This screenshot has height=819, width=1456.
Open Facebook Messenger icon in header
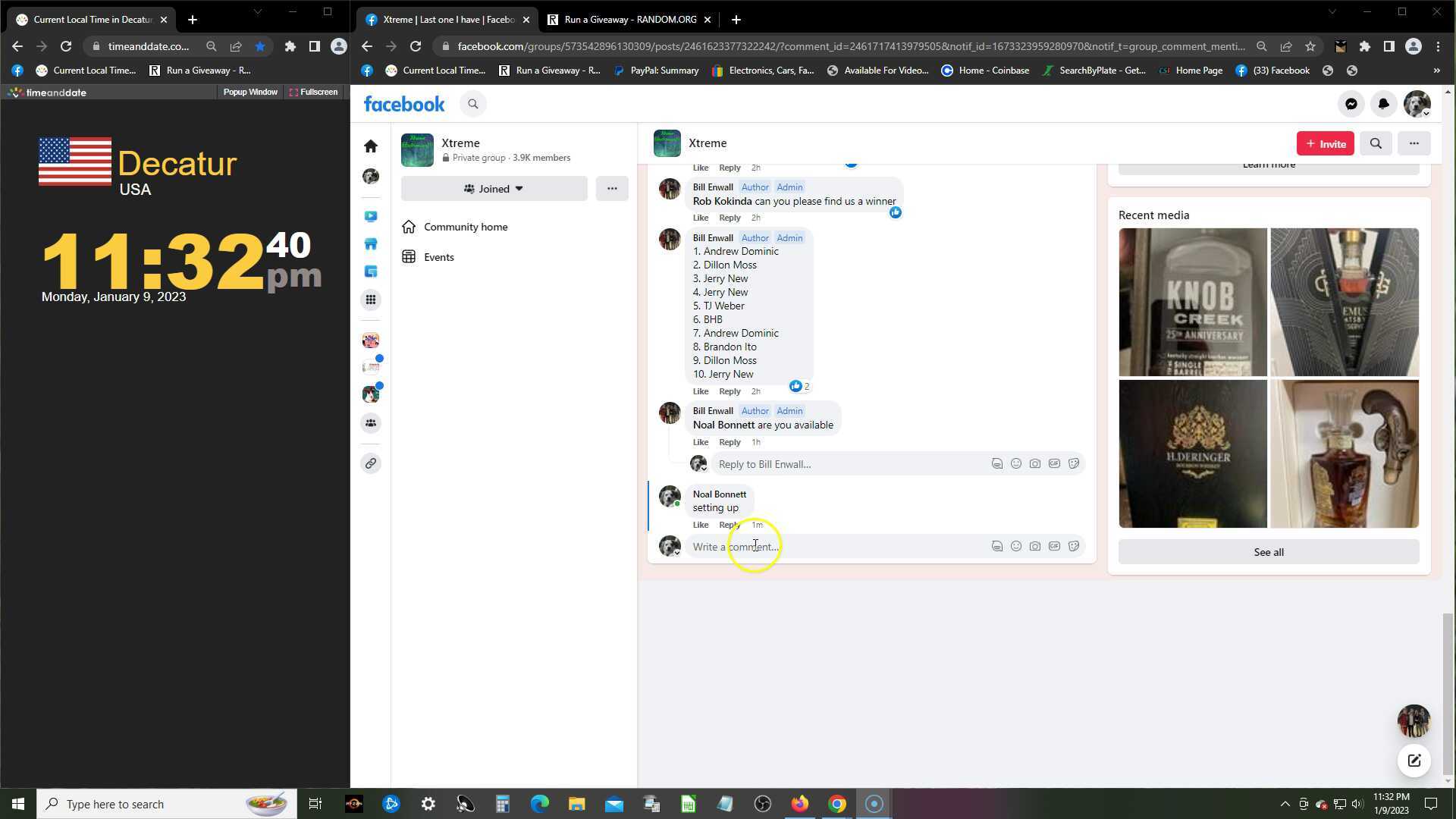[x=1351, y=105]
